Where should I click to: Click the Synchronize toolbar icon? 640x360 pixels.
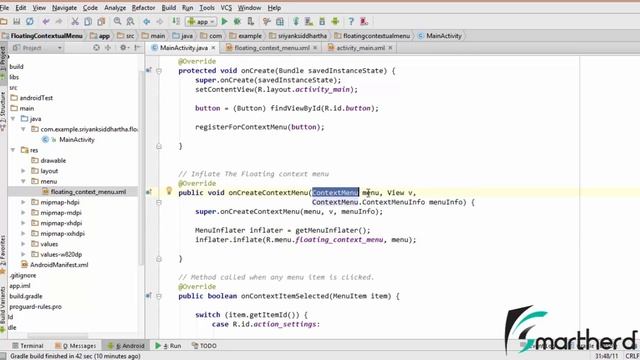[x=30, y=22]
